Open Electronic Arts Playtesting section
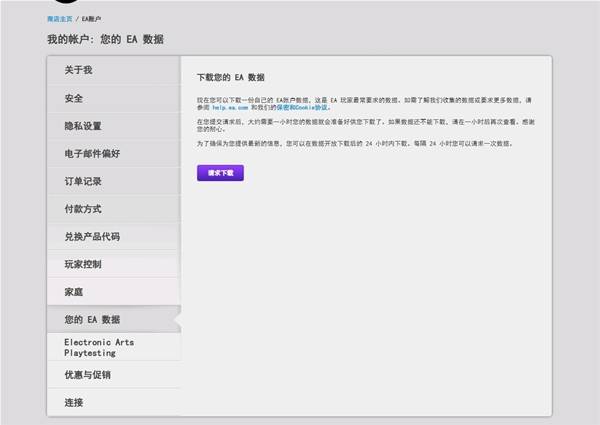 click(x=114, y=347)
